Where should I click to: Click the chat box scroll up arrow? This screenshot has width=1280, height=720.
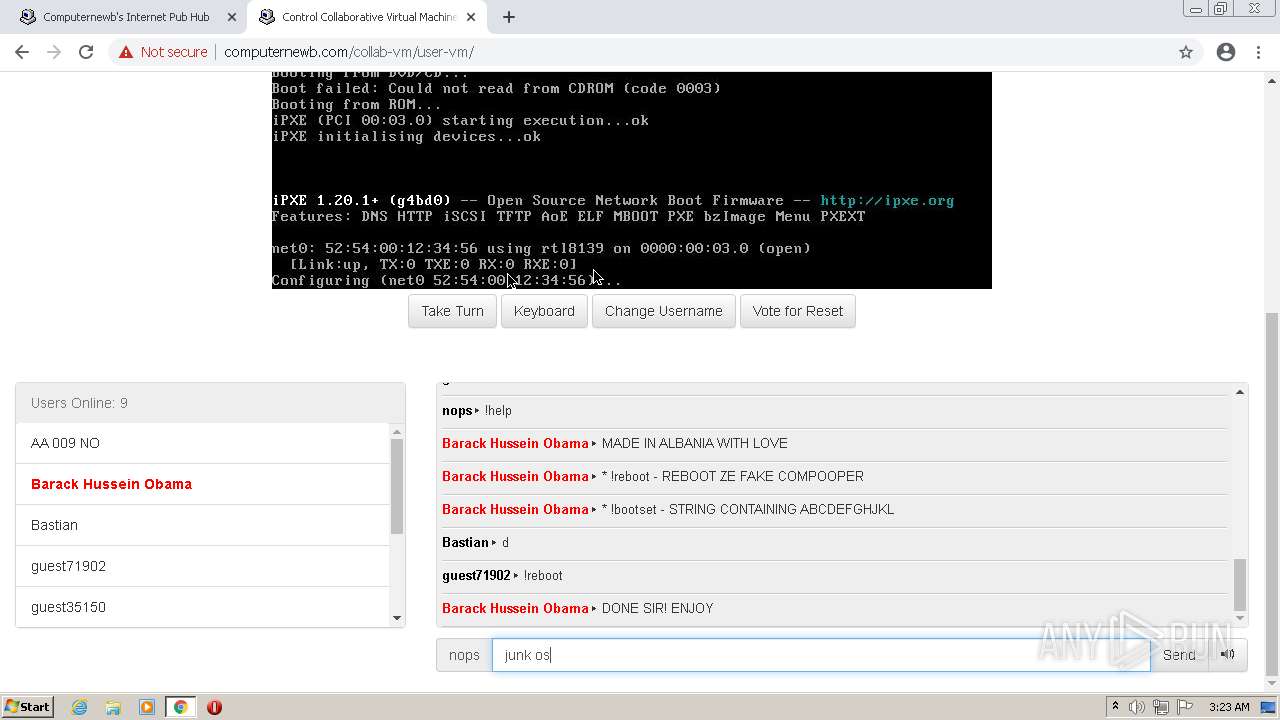coord(1240,392)
